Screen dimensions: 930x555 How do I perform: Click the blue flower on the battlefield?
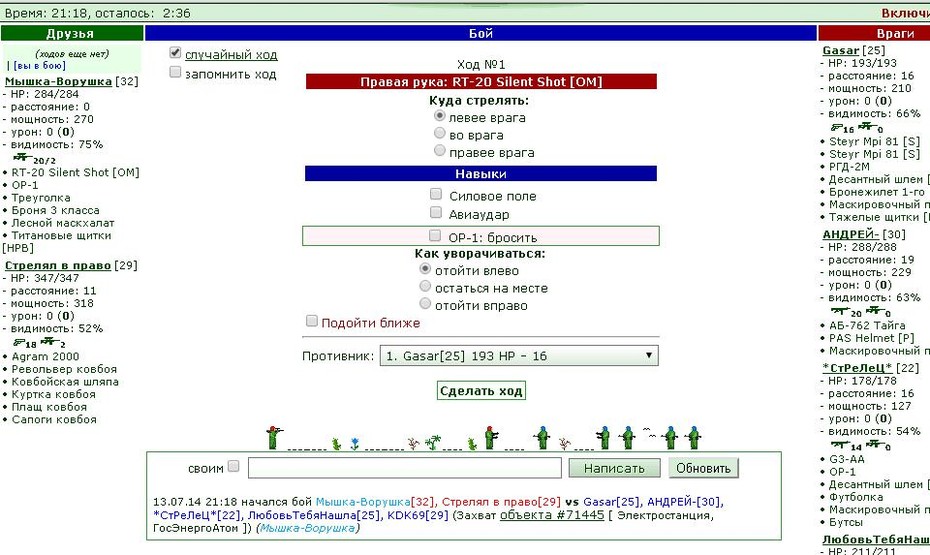pyautogui.click(x=355, y=444)
